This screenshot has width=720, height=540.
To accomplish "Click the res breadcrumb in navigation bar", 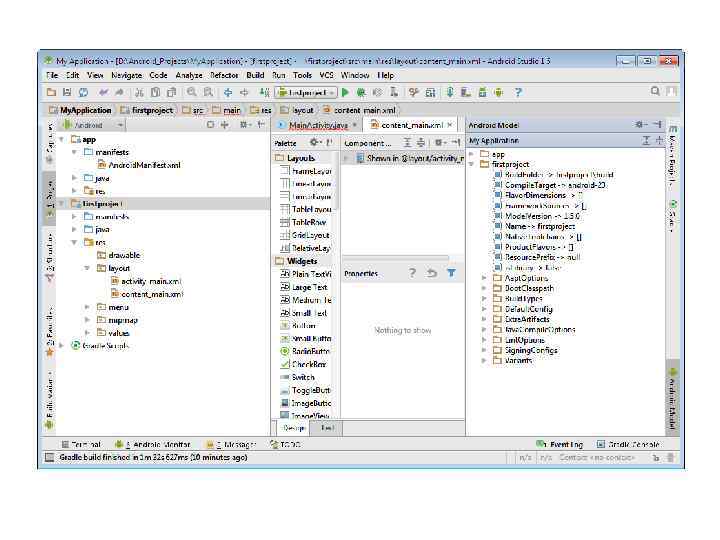I will click(x=262, y=110).
